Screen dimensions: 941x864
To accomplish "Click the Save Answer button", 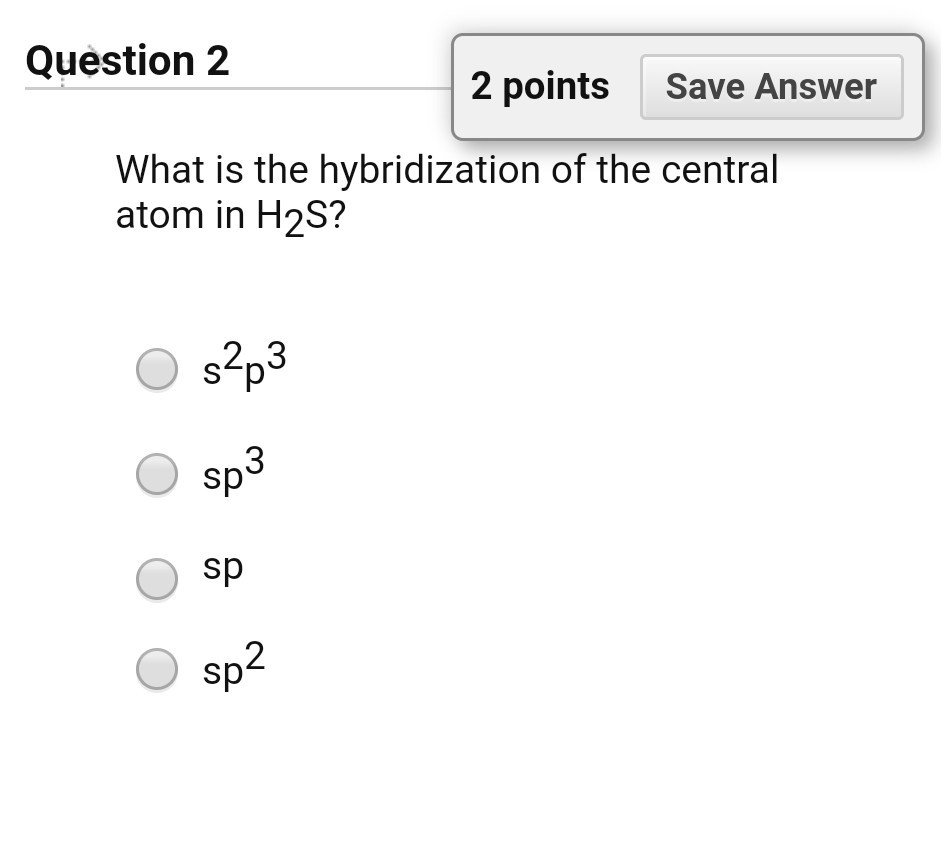I will [771, 87].
